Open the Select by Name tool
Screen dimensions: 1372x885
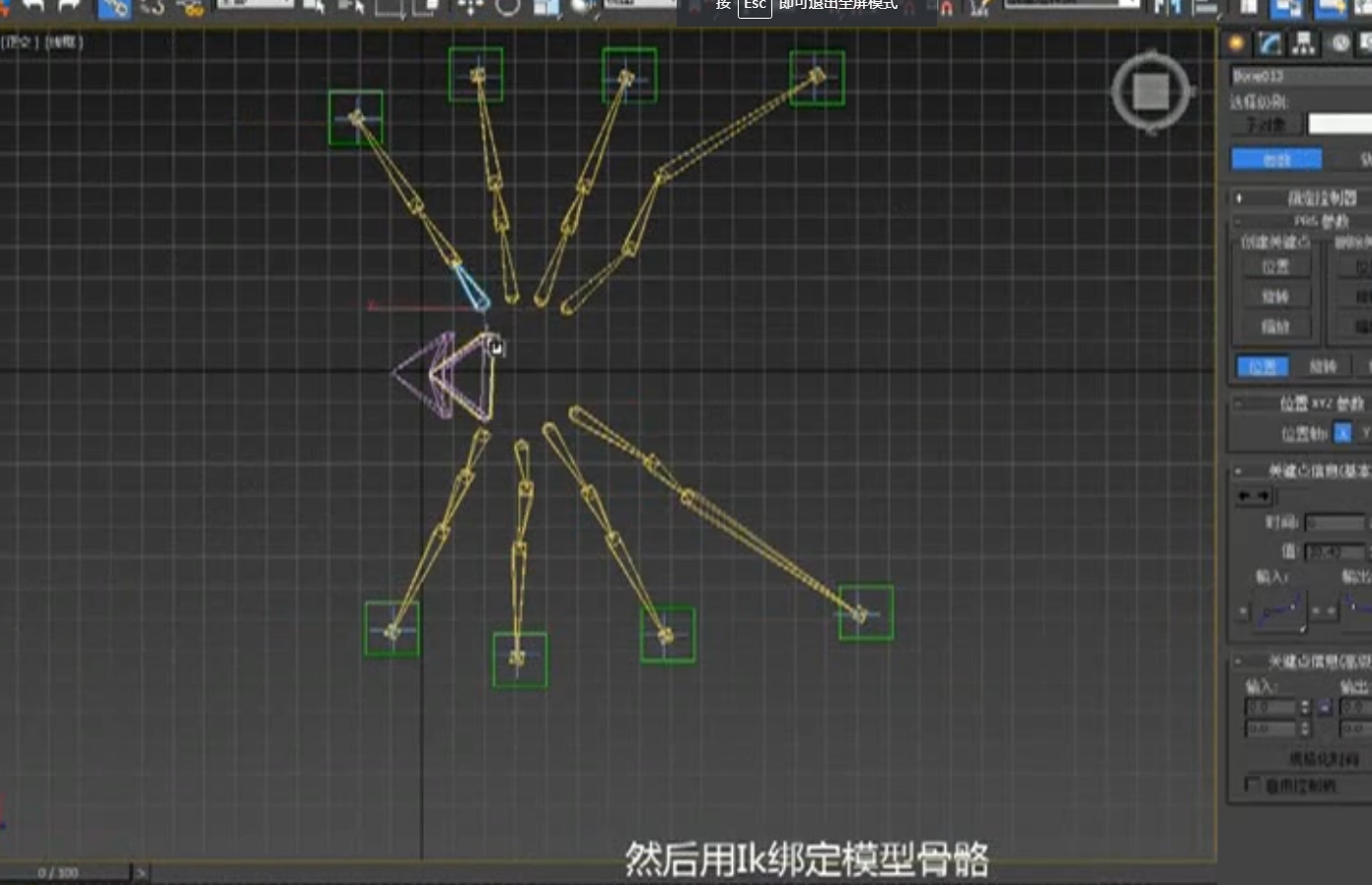351,7
